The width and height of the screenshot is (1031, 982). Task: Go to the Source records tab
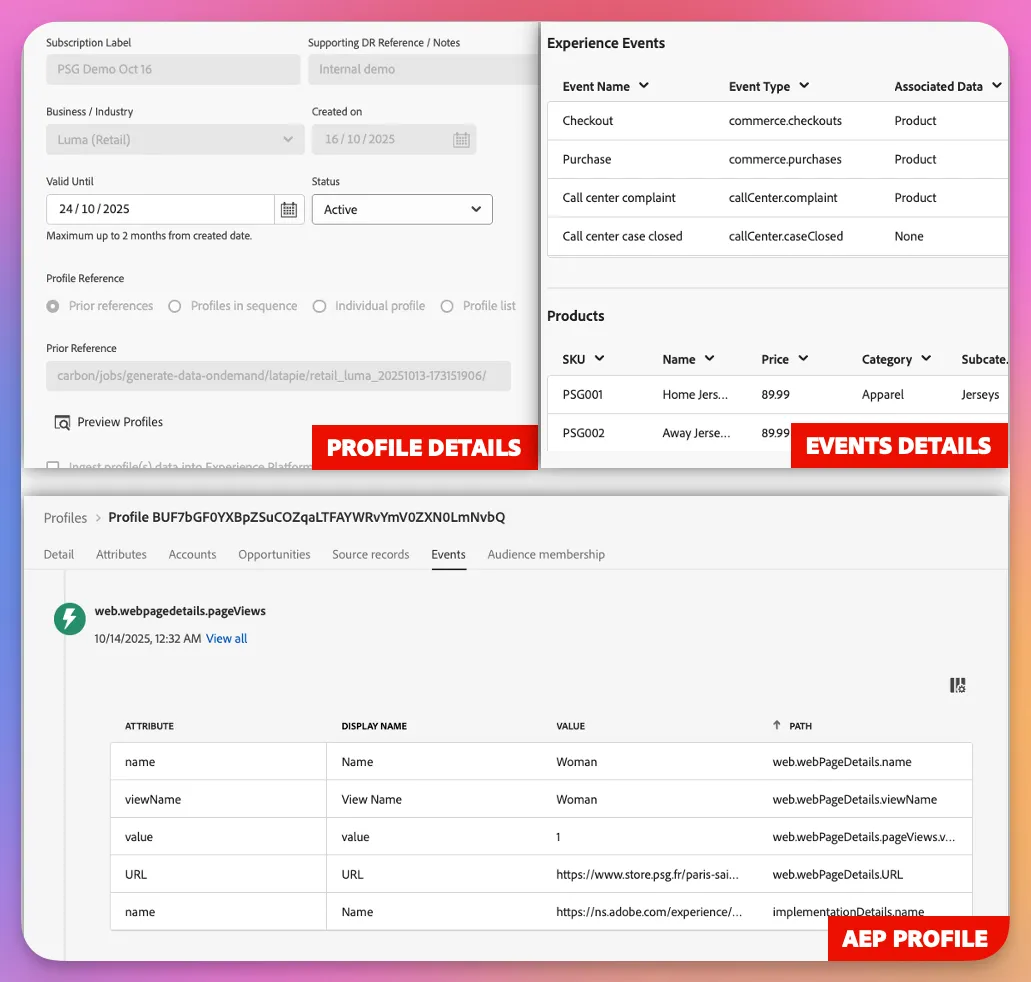pyautogui.click(x=371, y=554)
